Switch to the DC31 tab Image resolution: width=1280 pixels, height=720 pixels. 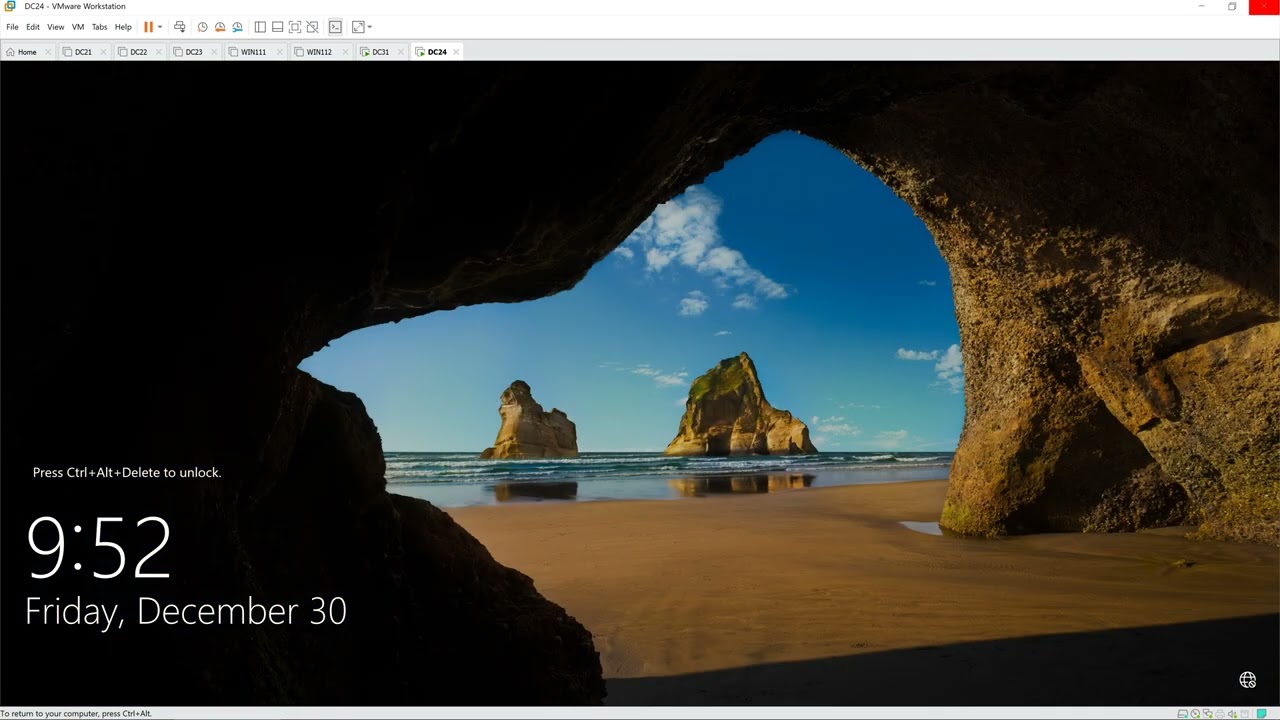coord(380,52)
